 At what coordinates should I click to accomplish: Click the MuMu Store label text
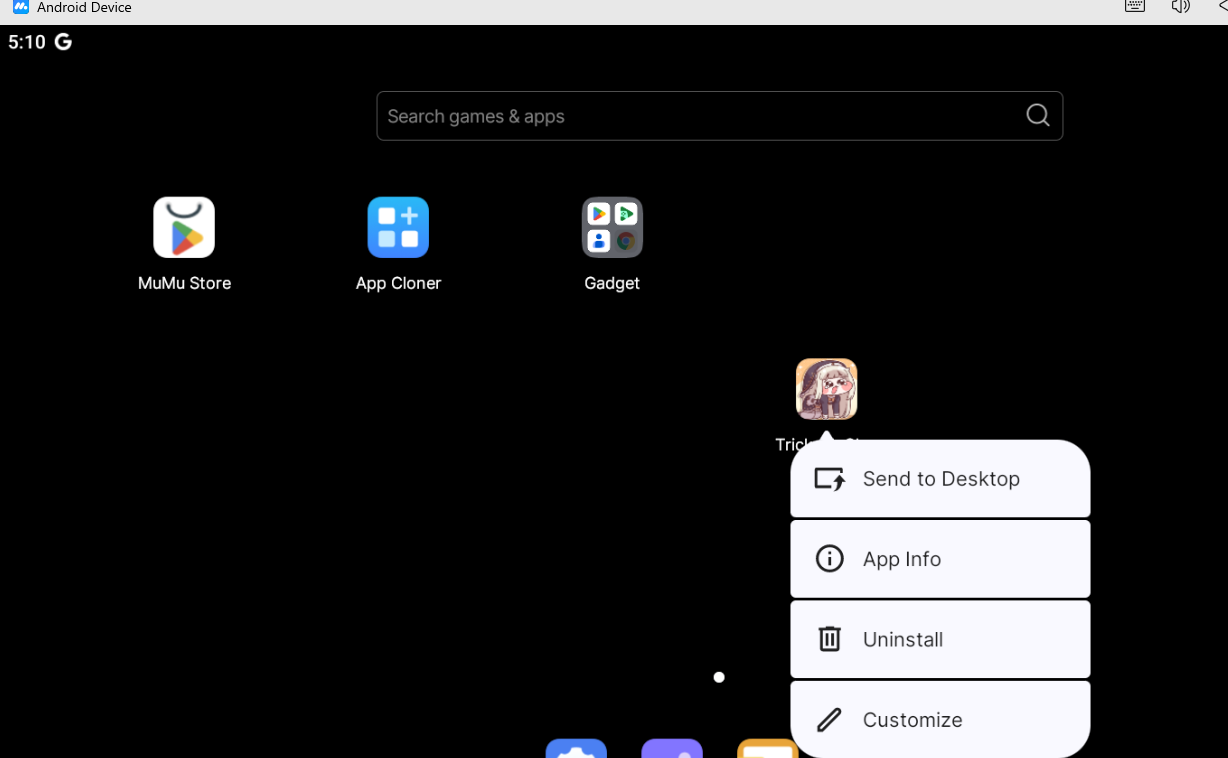point(184,283)
